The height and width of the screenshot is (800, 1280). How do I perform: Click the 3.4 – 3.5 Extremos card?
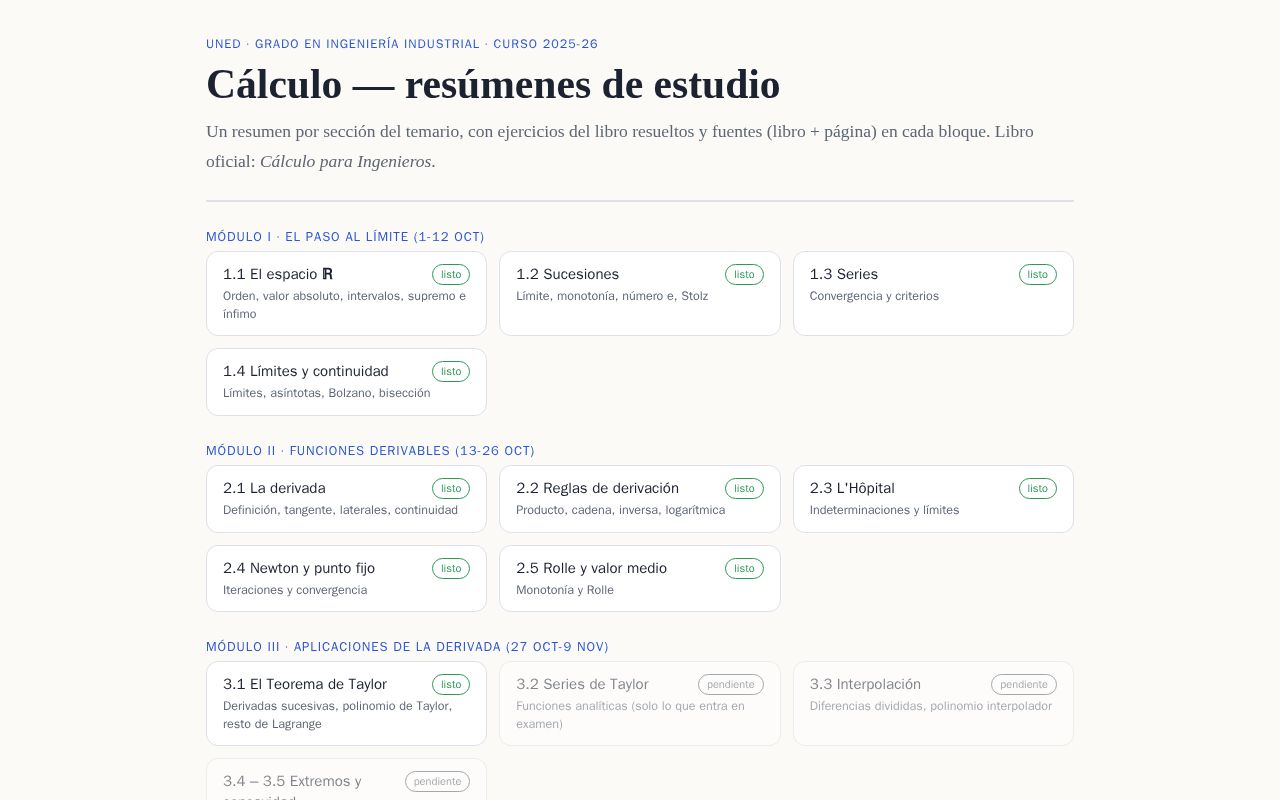click(346, 779)
